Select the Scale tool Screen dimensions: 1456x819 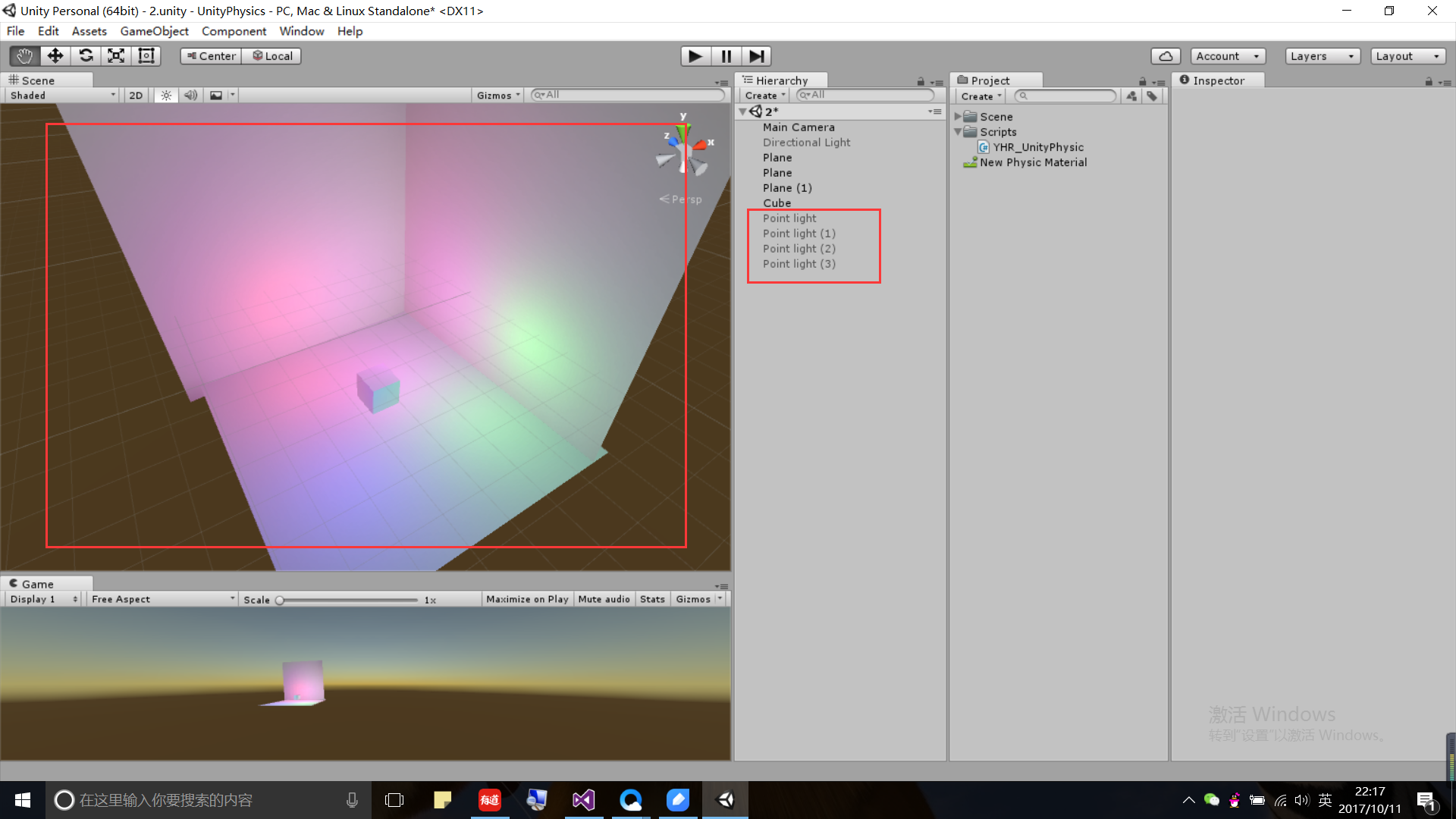[116, 56]
